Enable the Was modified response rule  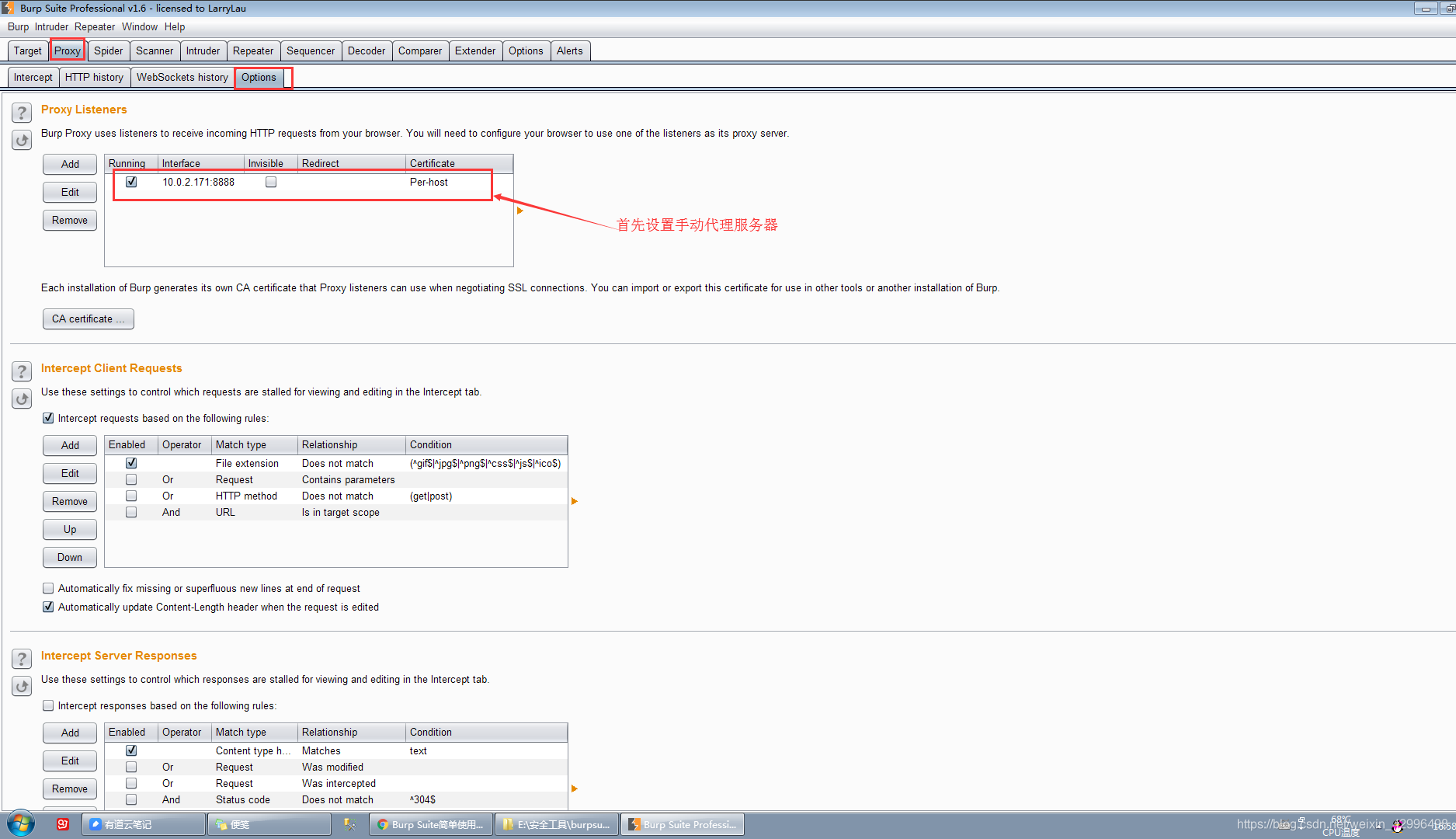131,767
